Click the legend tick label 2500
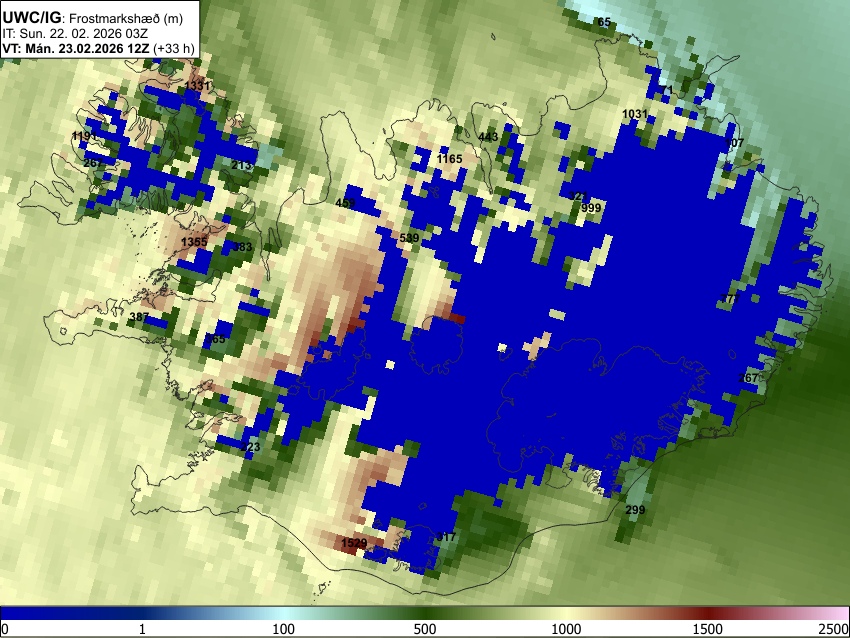 pyautogui.click(x=834, y=629)
